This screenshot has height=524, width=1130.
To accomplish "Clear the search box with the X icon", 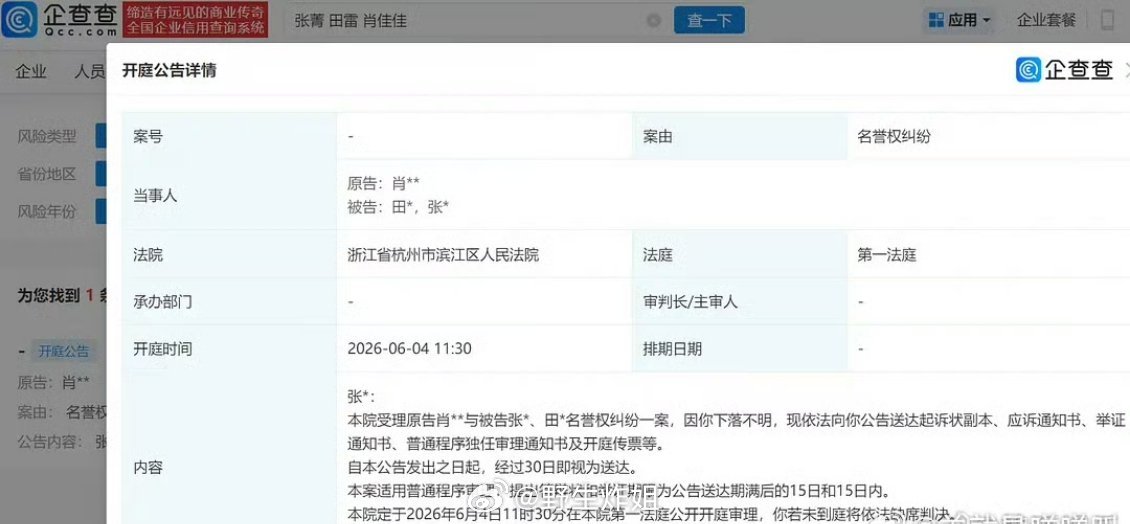I will pos(654,21).
